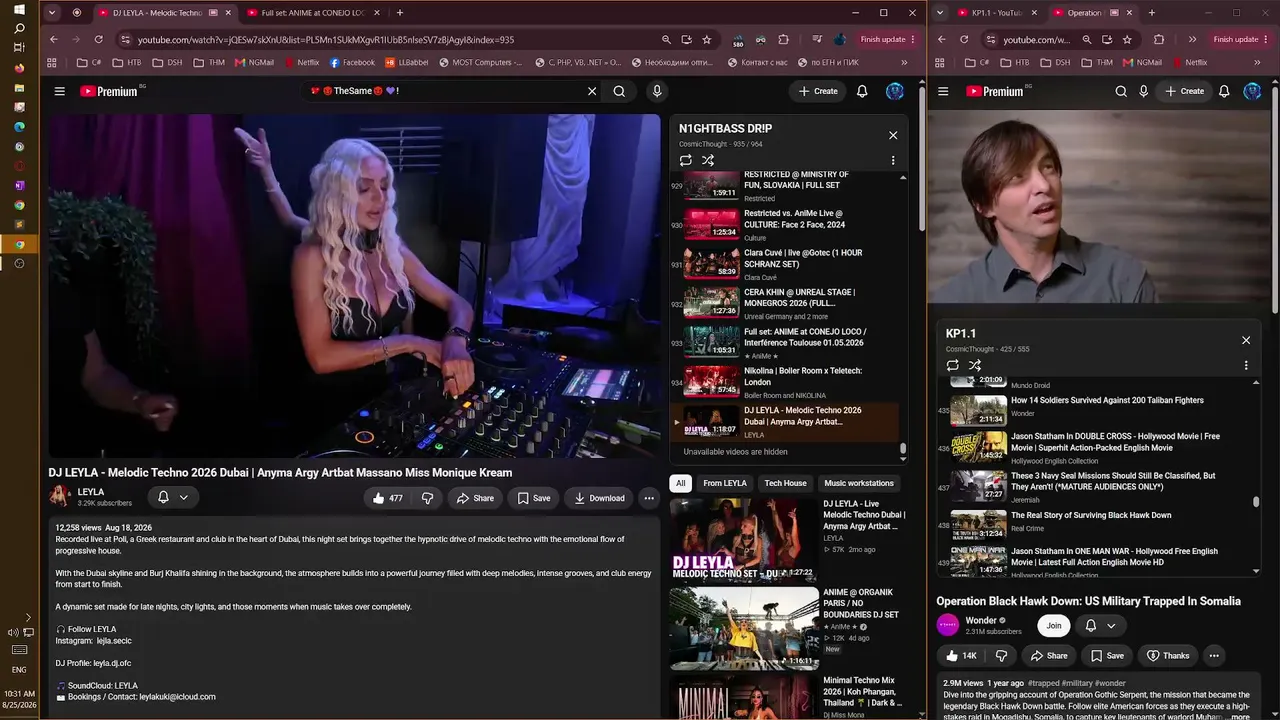Open more actions for Black Hawk Down video
This screenshot has height=720, width=1280.
click(1214, 656)
